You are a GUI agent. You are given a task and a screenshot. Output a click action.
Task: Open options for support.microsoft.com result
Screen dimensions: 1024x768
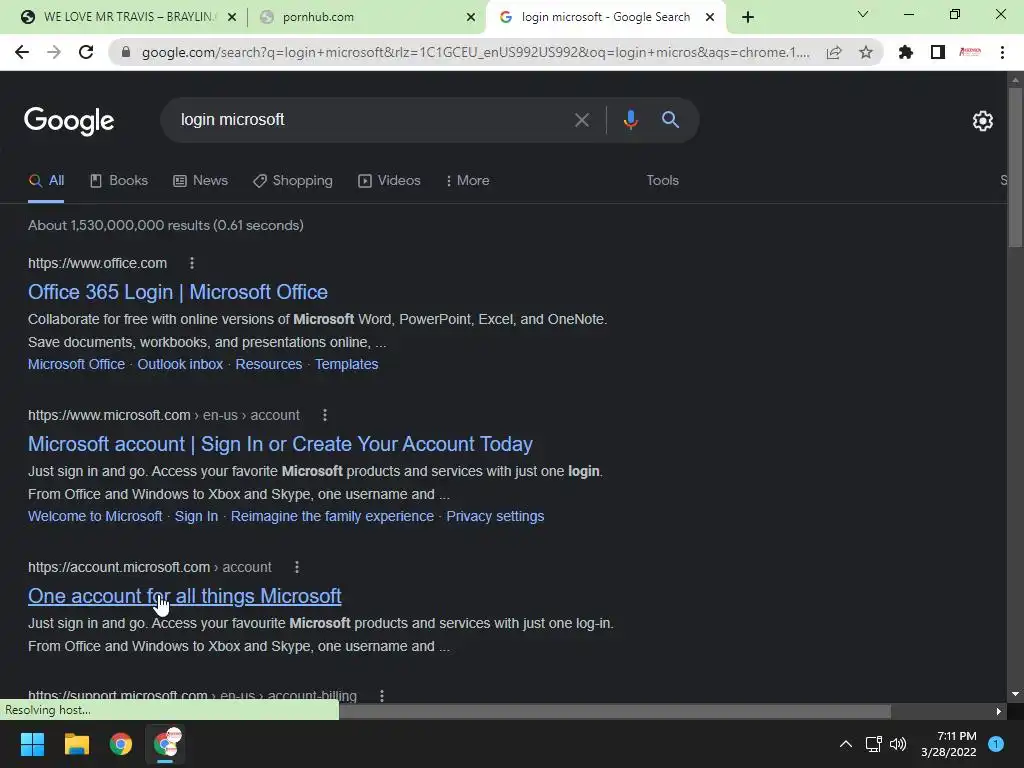coord(382,696)
